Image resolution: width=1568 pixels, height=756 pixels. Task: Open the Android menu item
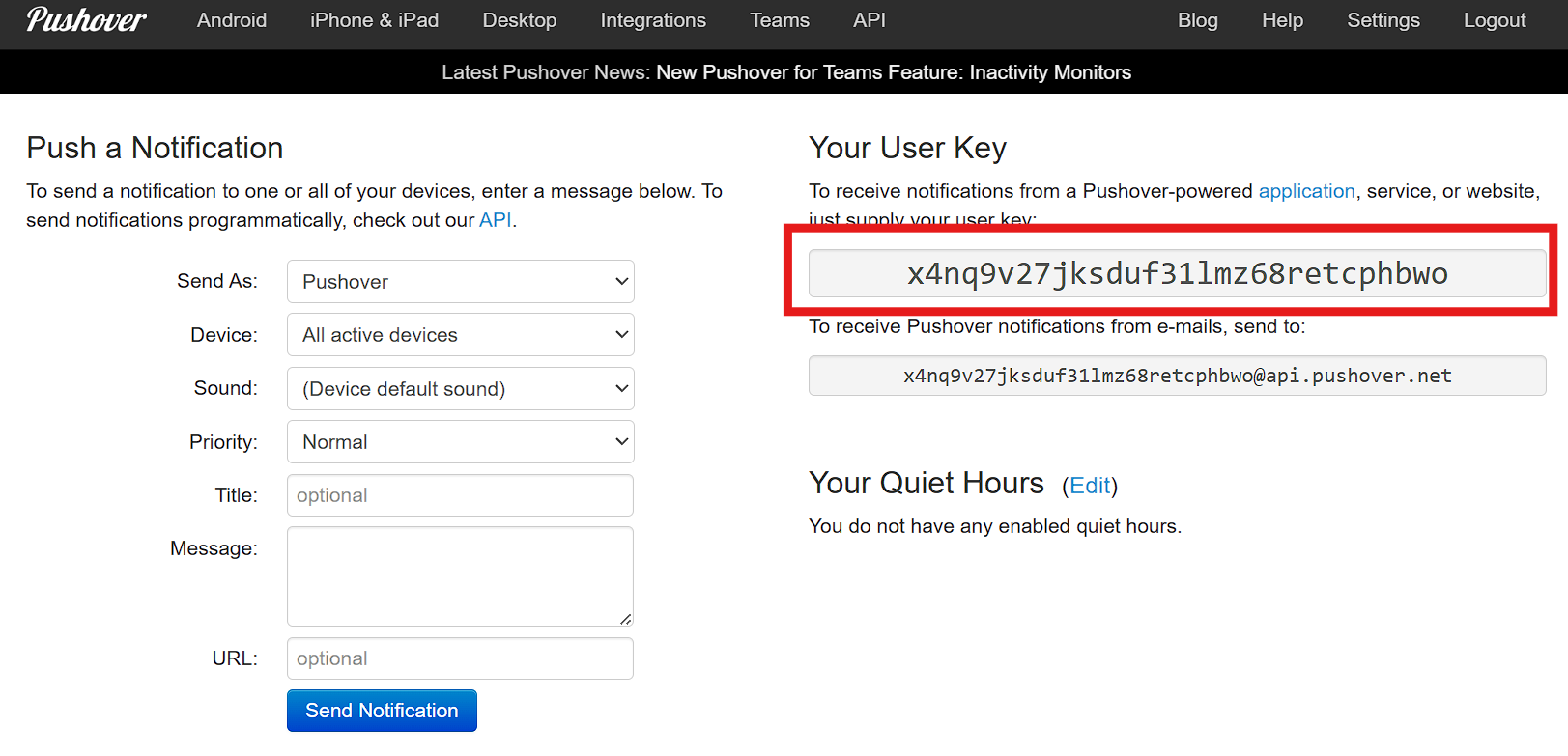click(x=232, y=20)
